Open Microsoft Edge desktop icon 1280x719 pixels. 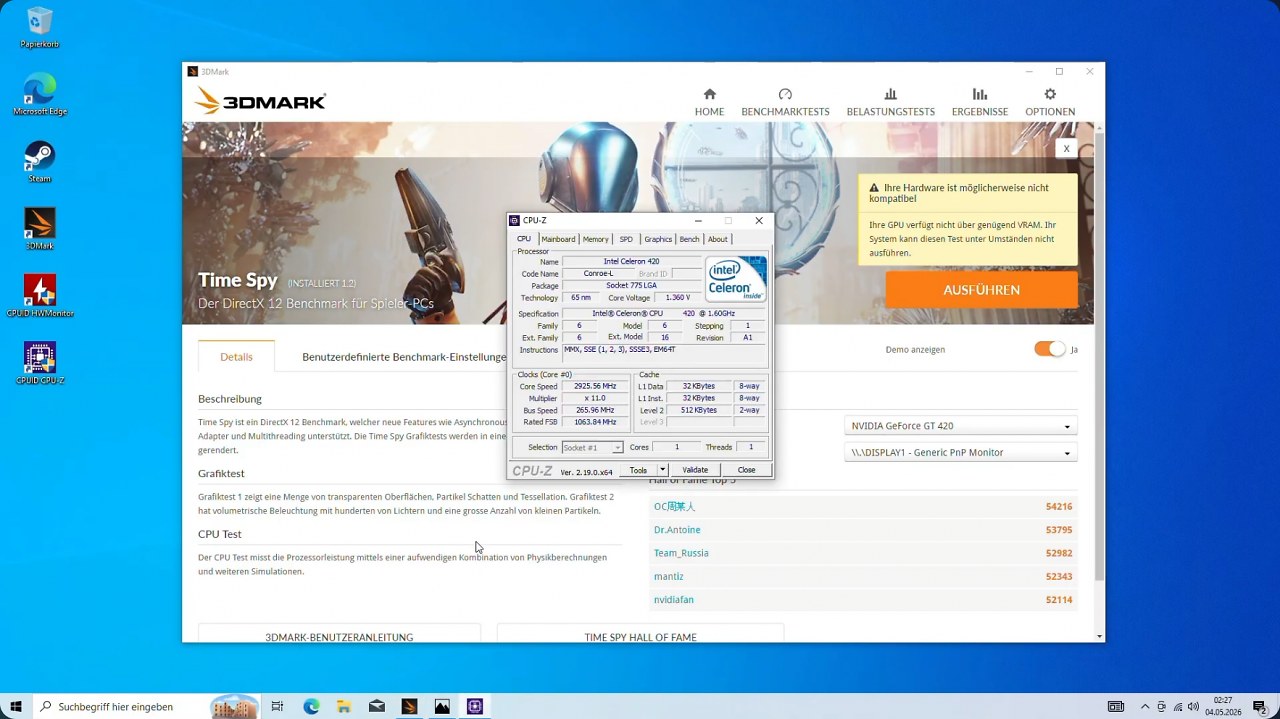(x=40, y=95)
